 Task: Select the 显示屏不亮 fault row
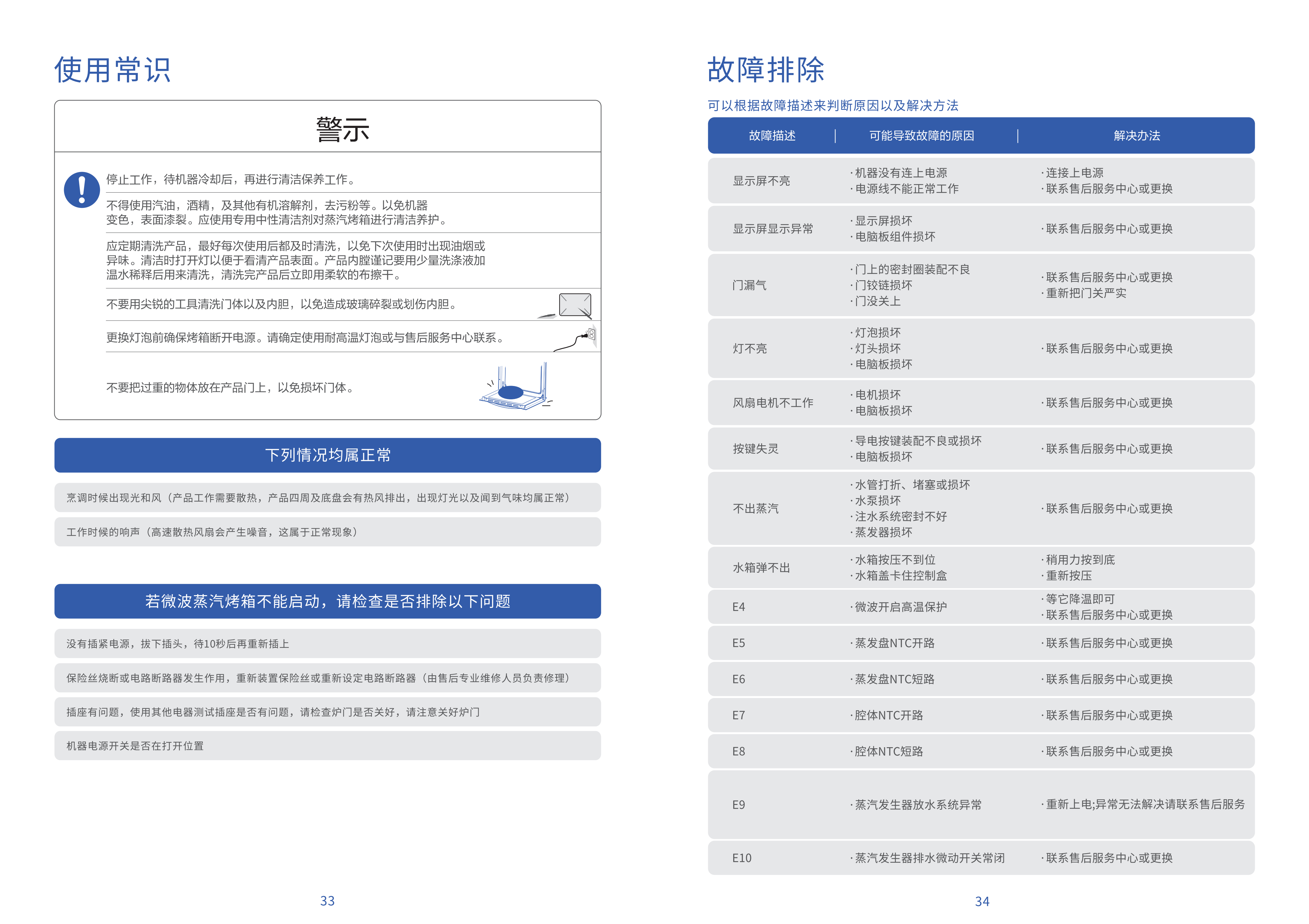click(x=761, y=181)
